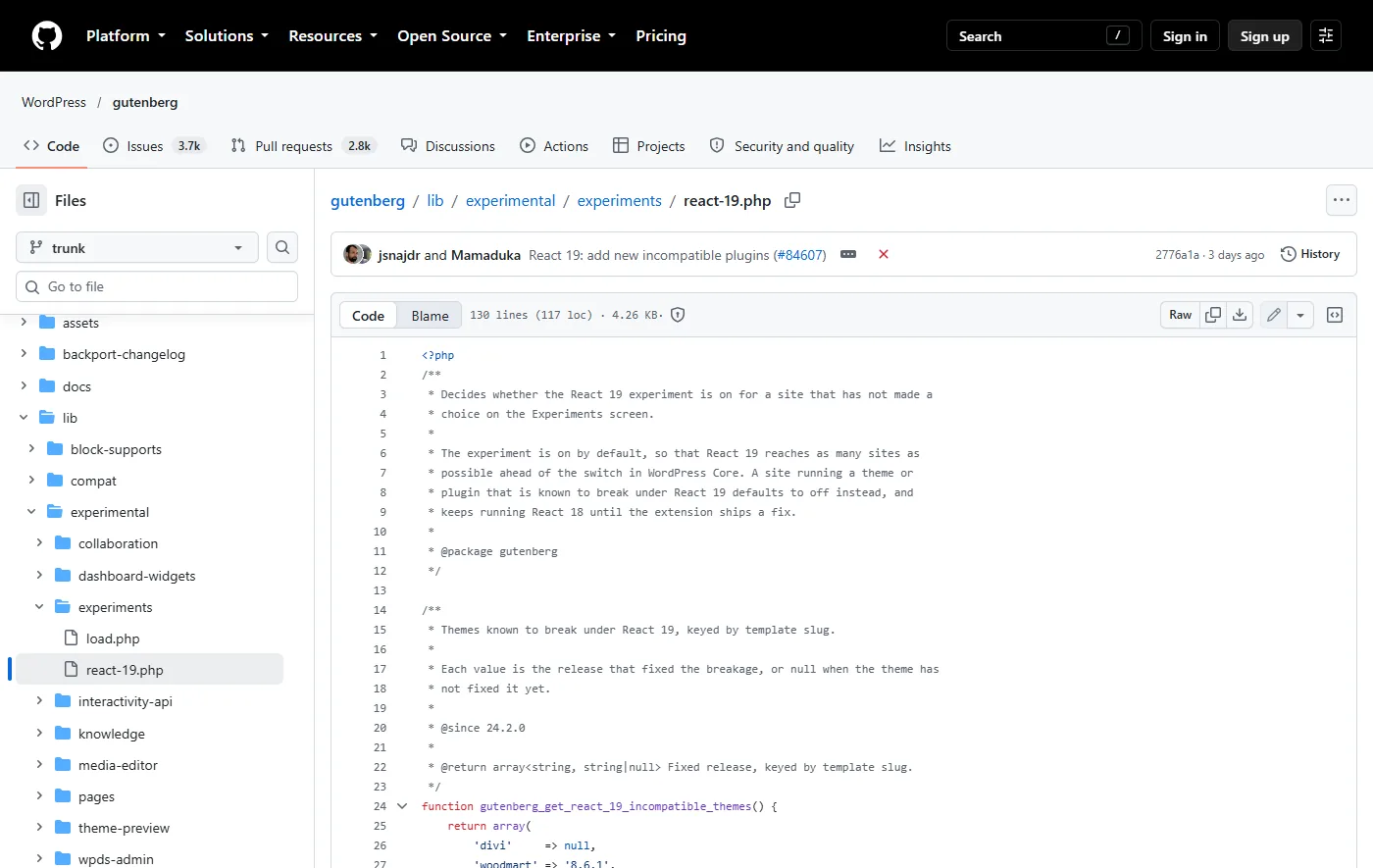Expand the block-supports folder

coord(31,449)
